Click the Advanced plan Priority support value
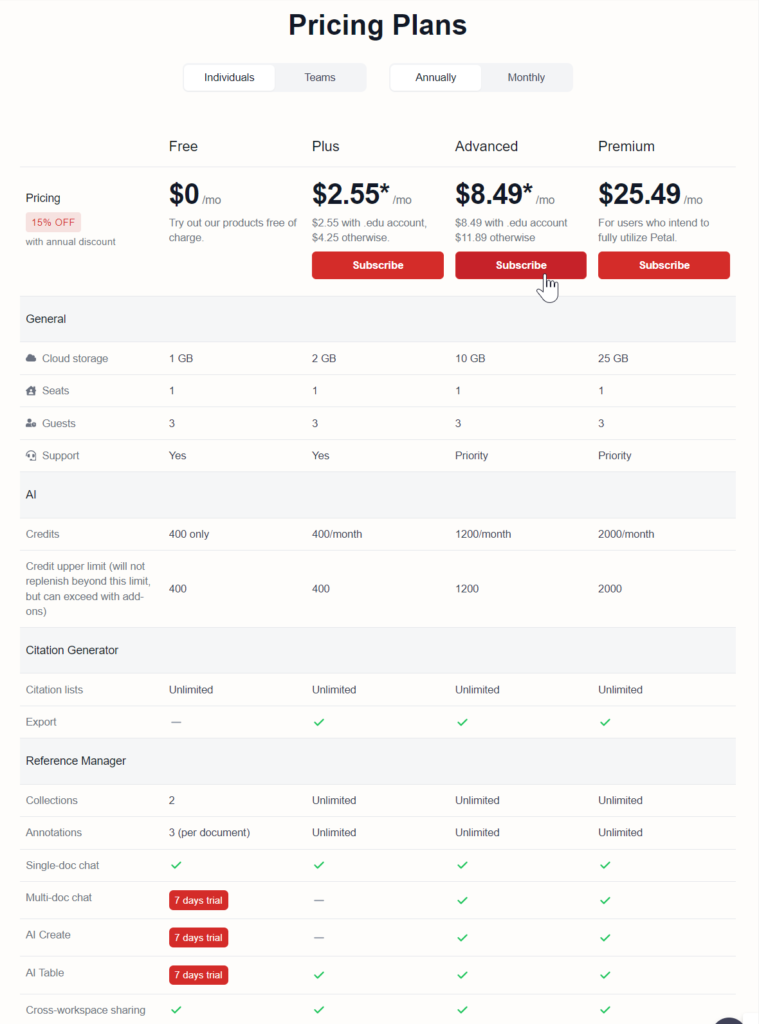Screen dimensions: 759x1024 472,456
